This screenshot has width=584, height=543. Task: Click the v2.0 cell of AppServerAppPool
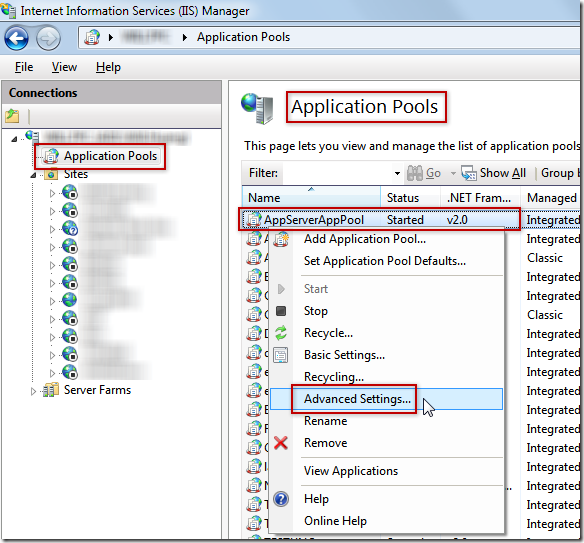click(x=457, y=220)
